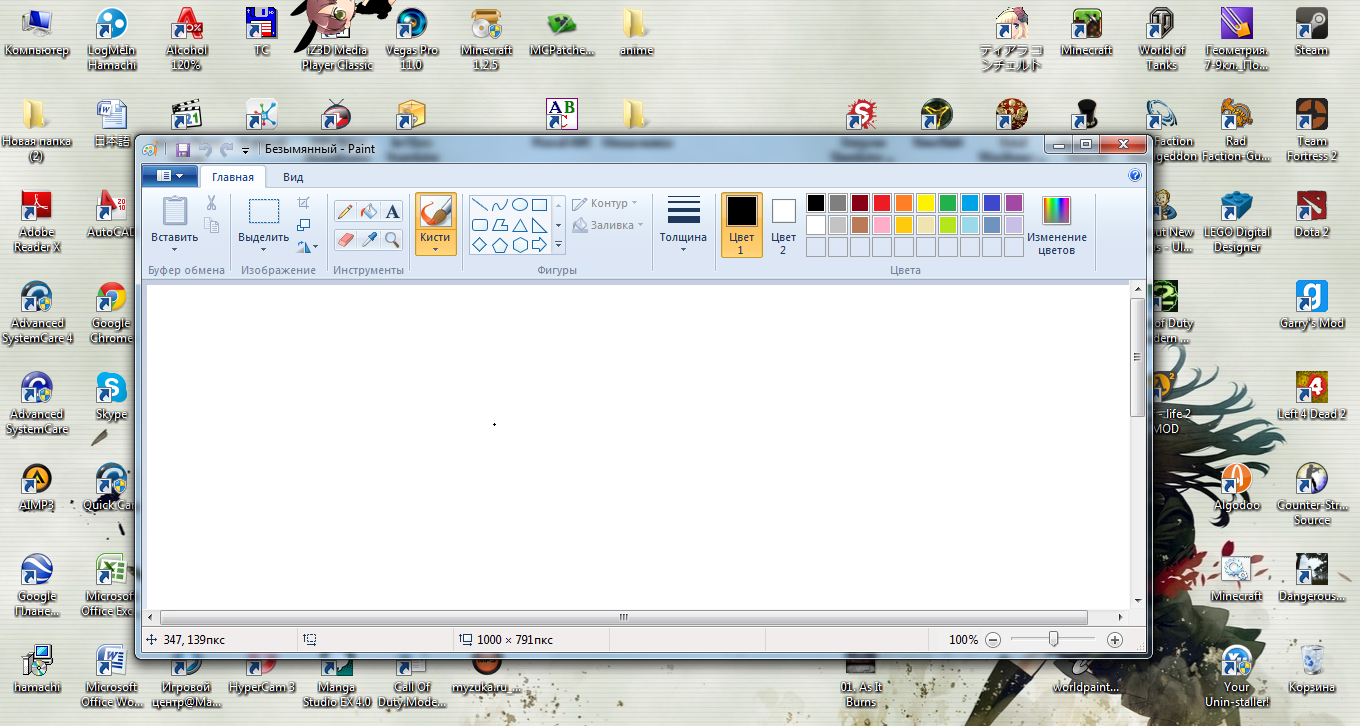
Task: Open the Контур outline dropdown
Action: point(605,203)
